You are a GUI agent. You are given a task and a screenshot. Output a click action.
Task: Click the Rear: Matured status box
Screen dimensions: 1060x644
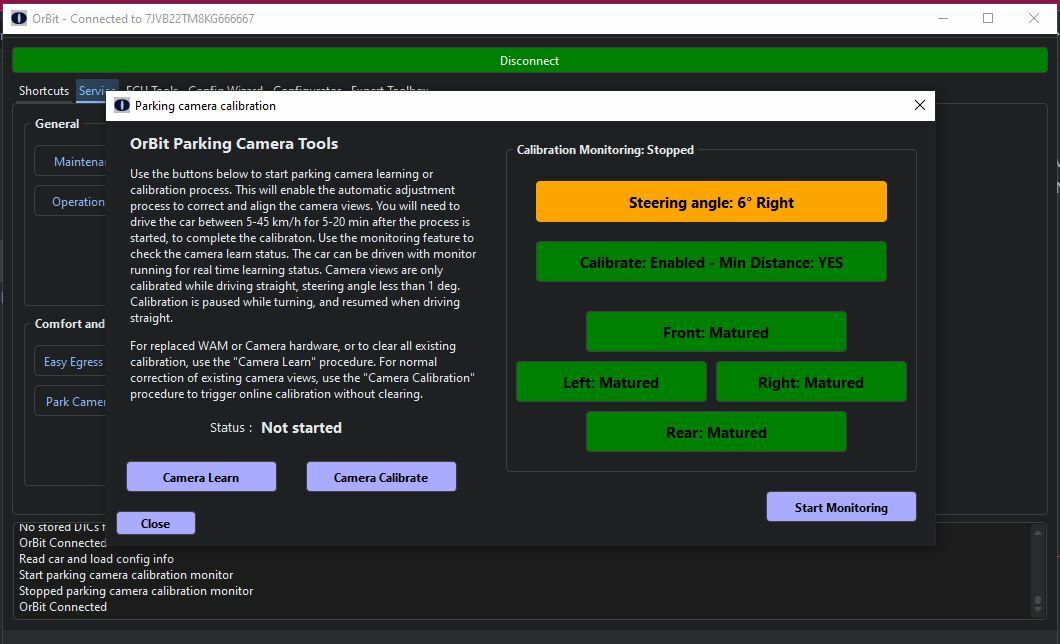coord(716,432)
